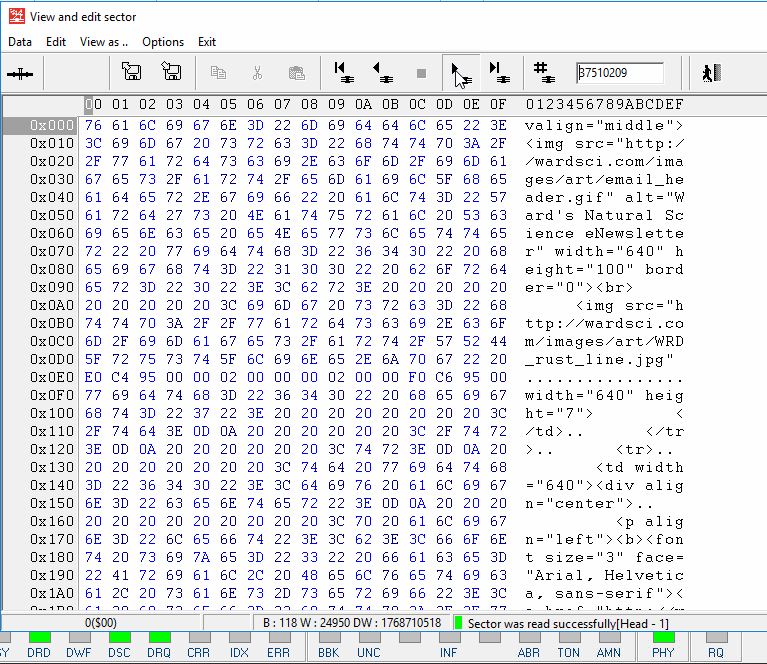Image resolution: width=767 pixels, height=664 pixels.
Task: Jump to the last sector icon
Action: (x=500, y=72)
